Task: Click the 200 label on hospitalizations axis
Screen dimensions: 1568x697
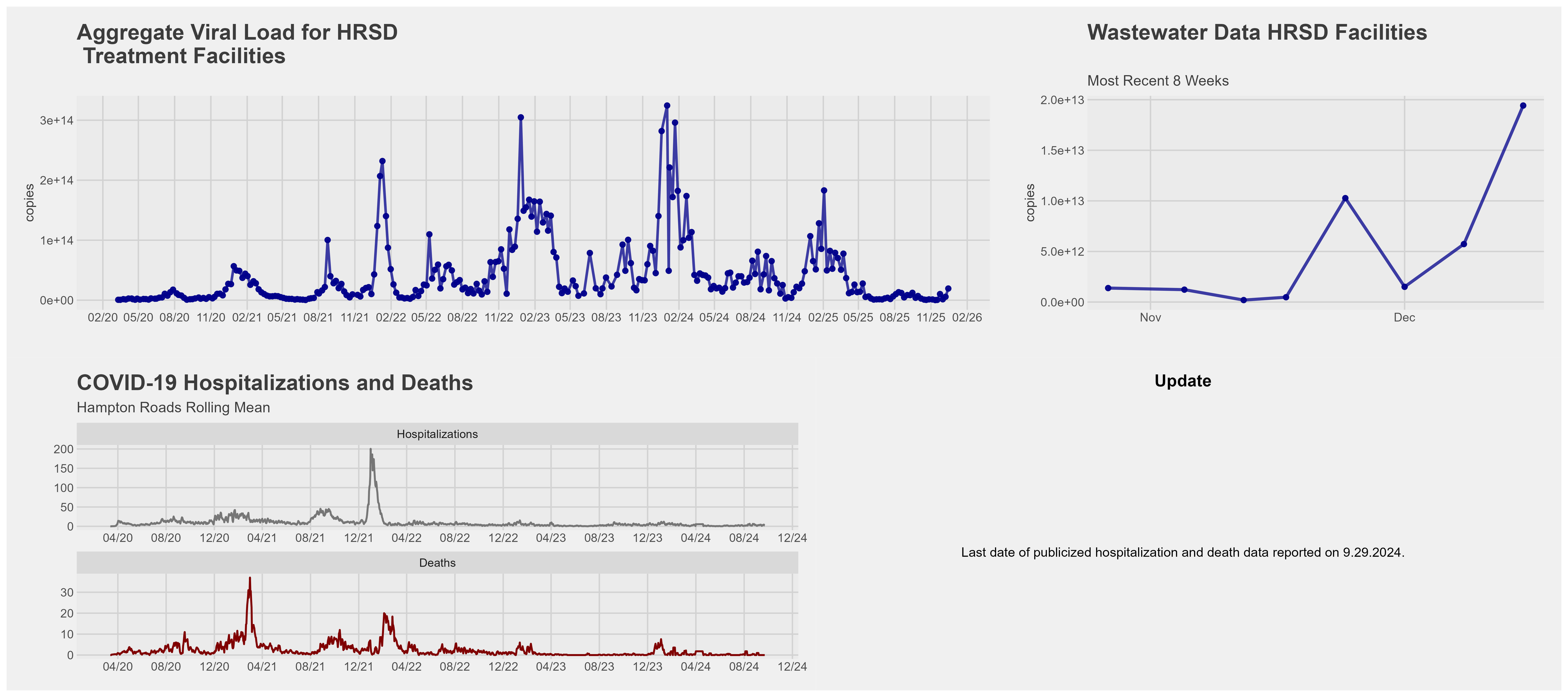Action: point(63,449)
